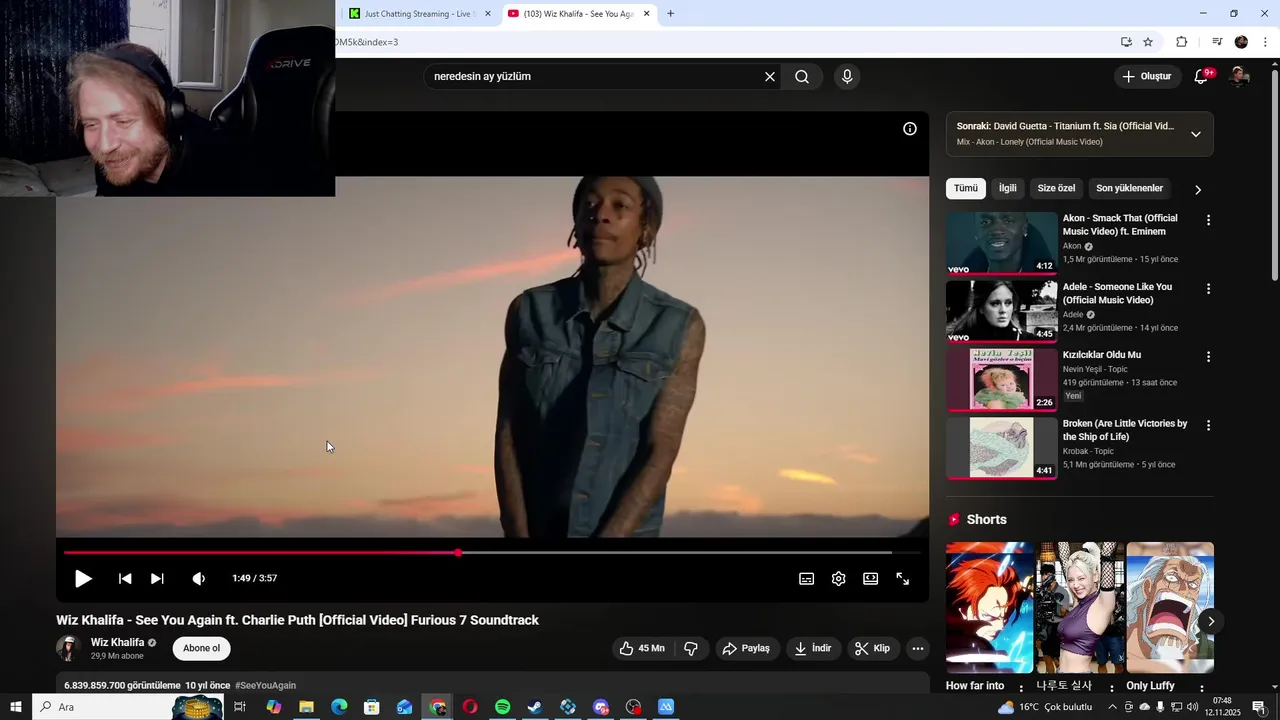The height and width of the screenshot is (720, 1280).
Task: Bookmark this page with star icon
Action: click(x=1148, y=42)
